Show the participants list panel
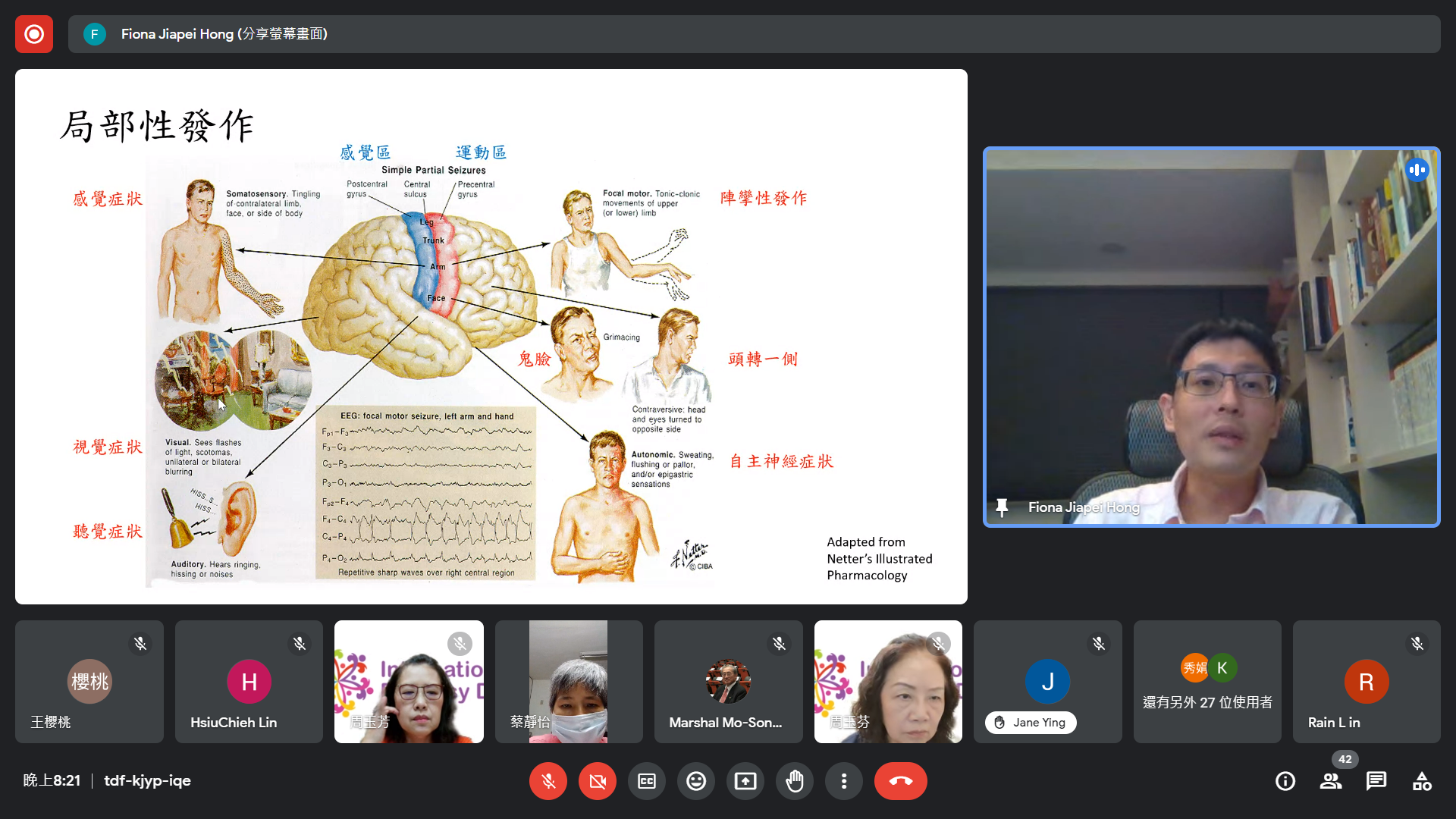The height and width of the screenshot is (819, 1456). (x=1331, y=781)
